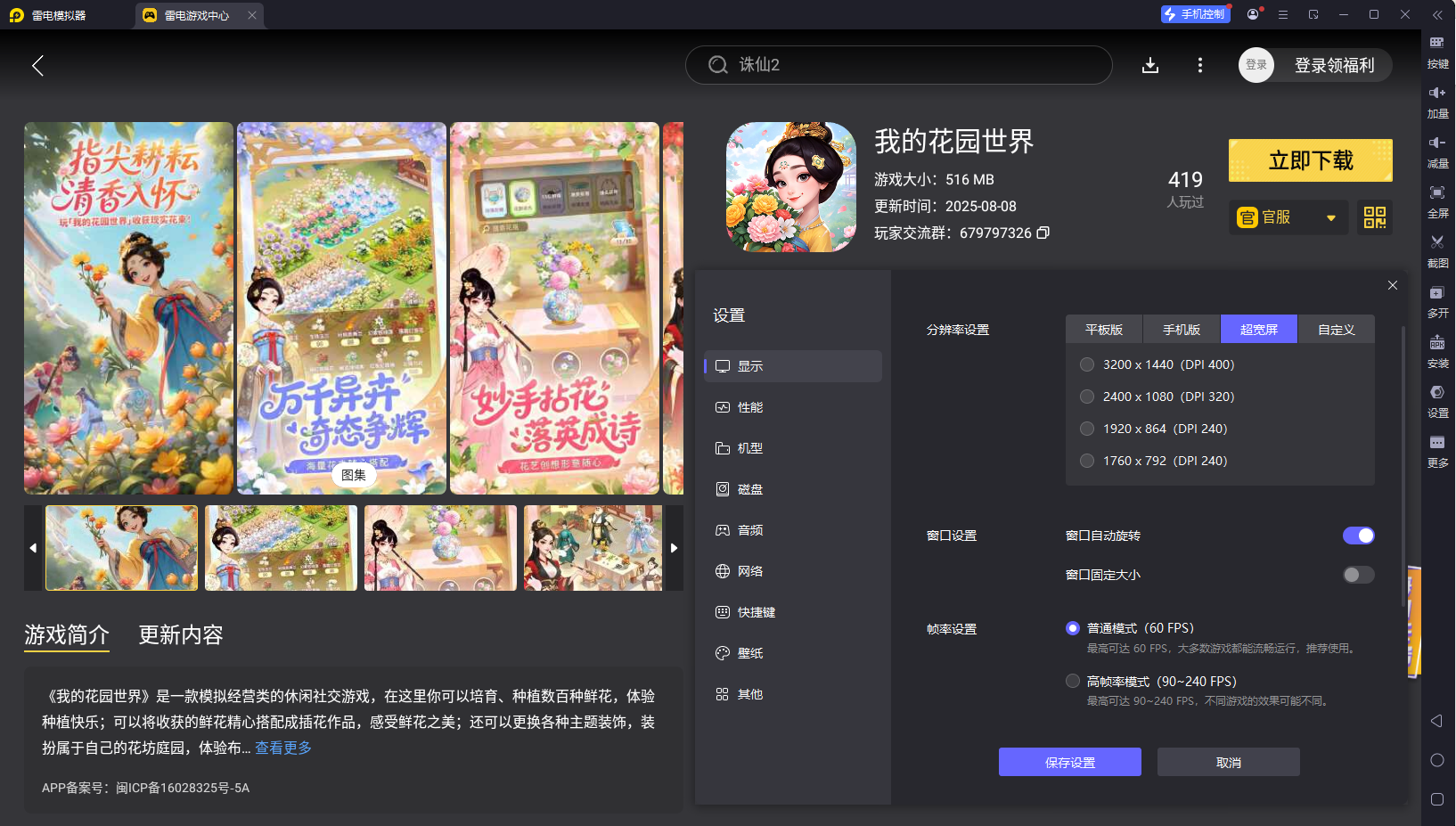
Task: Open 机型 device model settings section
Action: tap(793, 448)
